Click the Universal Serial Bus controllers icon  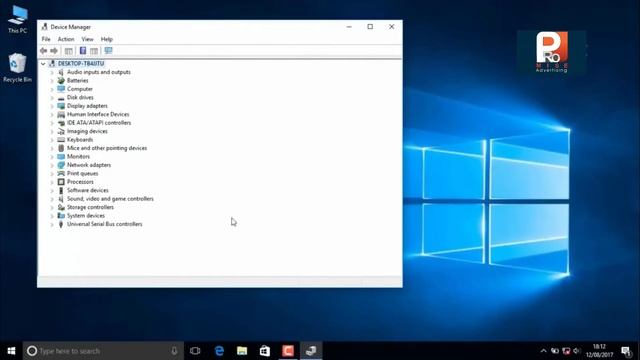pos(61,224)
